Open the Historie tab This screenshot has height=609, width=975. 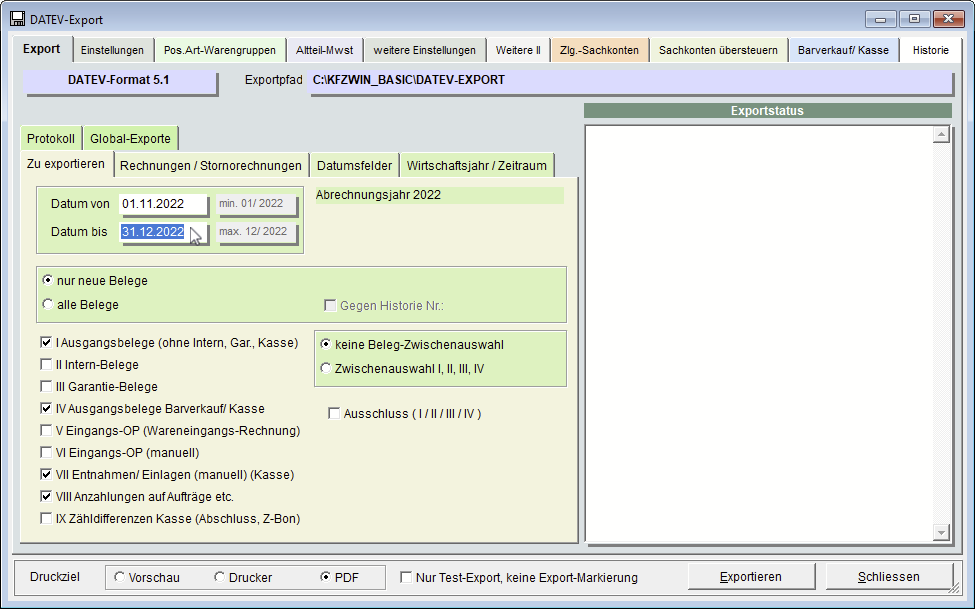[x=930, y=50]
